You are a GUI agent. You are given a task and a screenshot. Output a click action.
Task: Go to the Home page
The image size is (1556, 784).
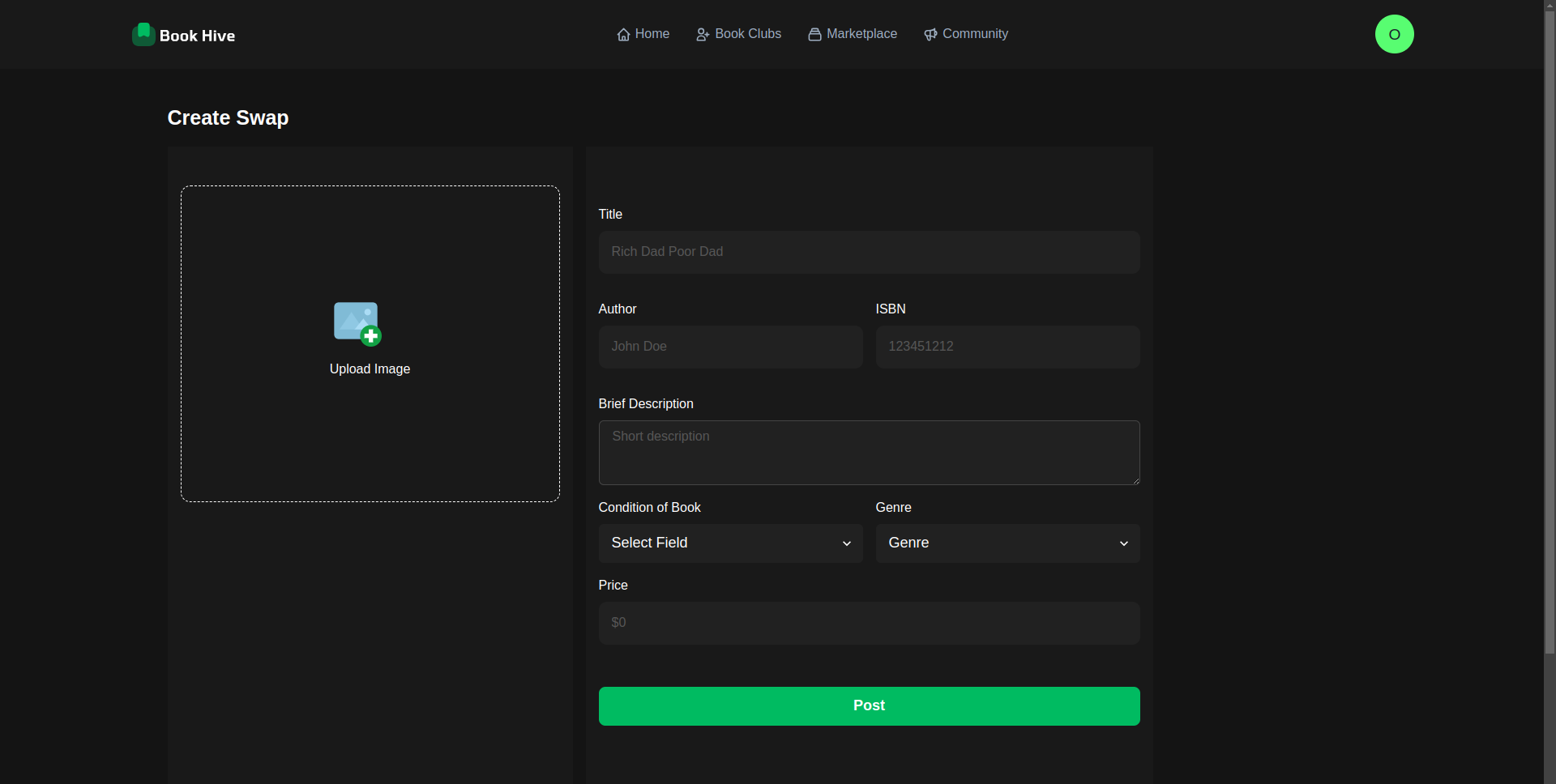click(643, 34)
